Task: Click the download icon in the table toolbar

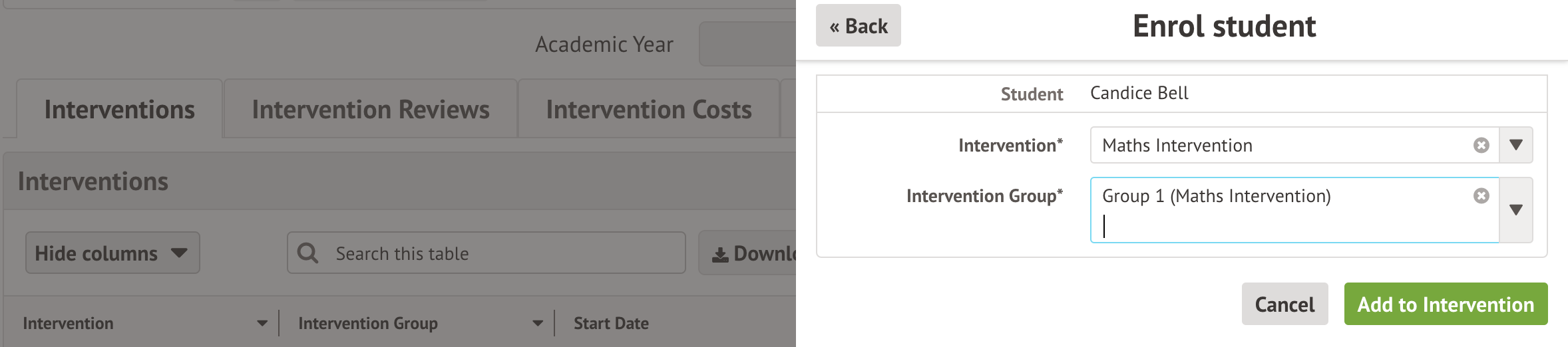Action: click(x=720, y=254)
